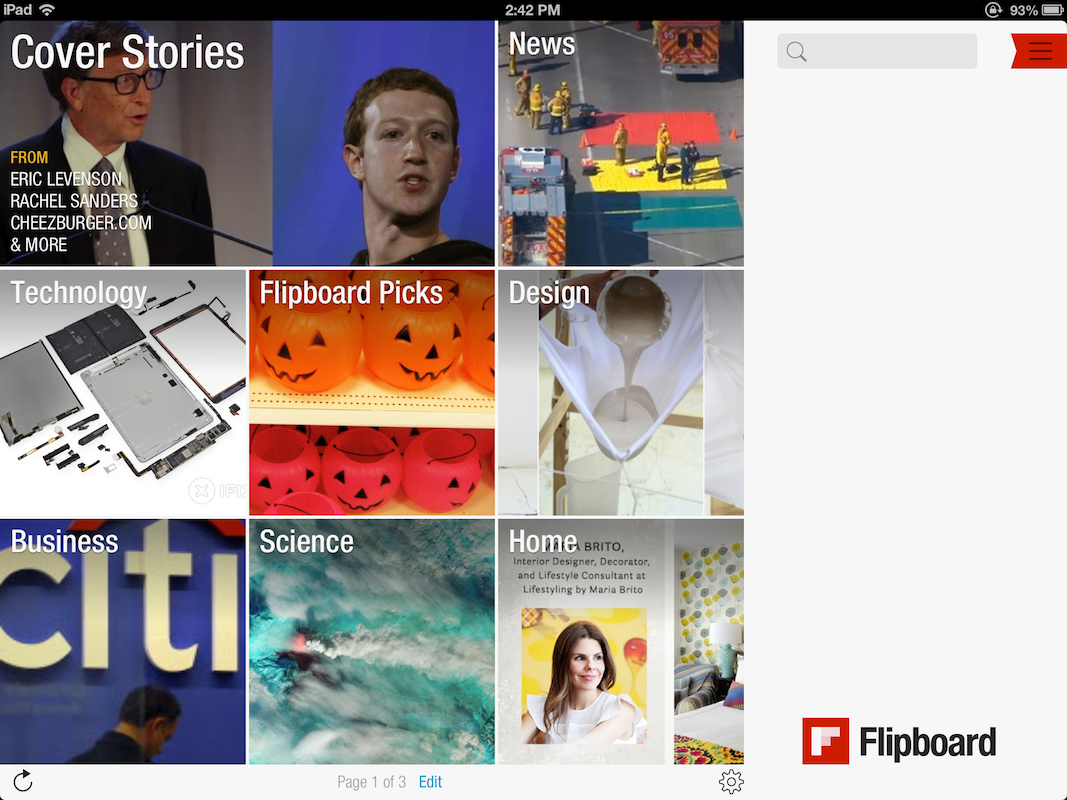Open the Cover Stories tile
The image size is (1067, 800).
[247, 143]
